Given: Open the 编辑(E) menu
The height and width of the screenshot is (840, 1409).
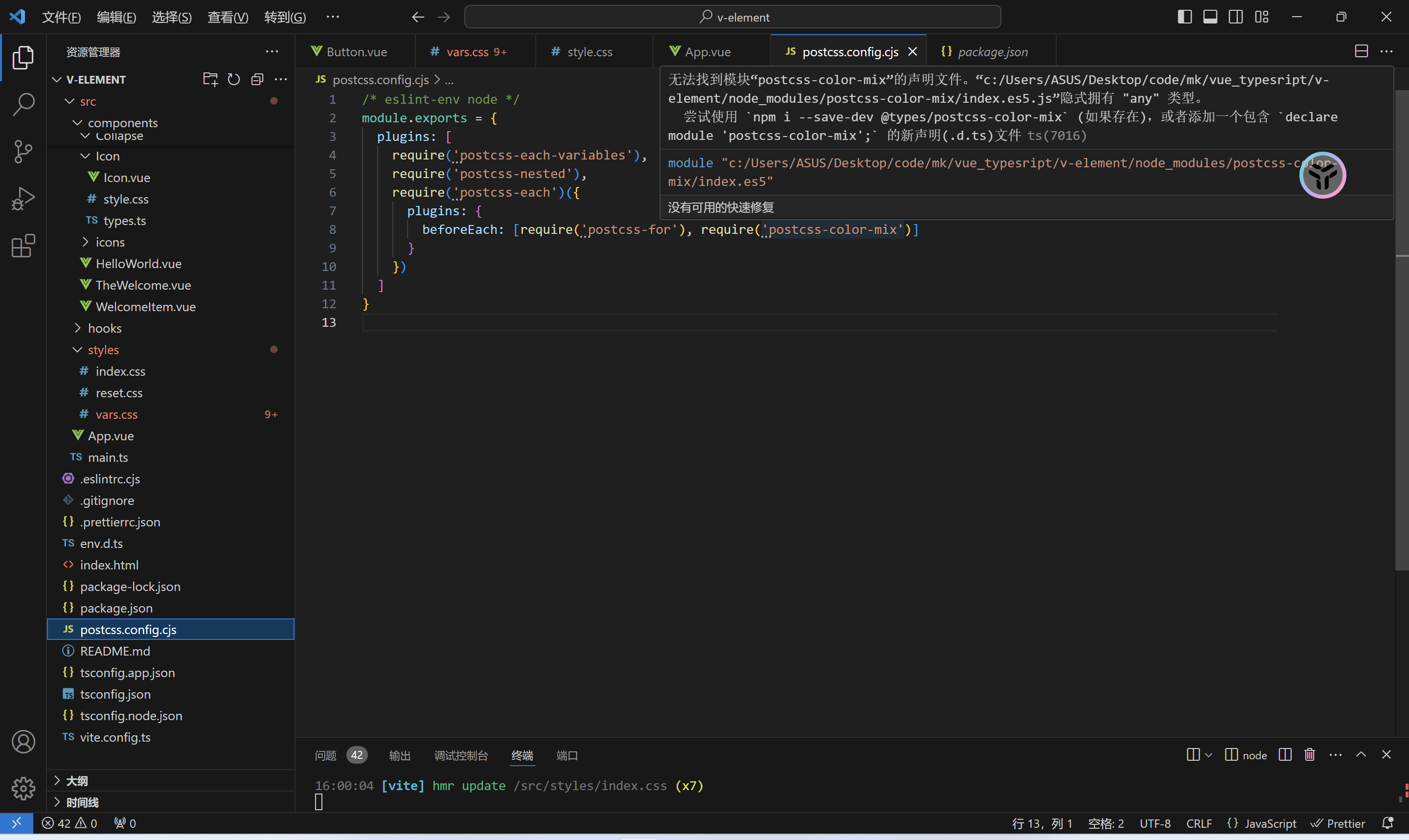Looking at the screenshot, I should coord(116,17).
